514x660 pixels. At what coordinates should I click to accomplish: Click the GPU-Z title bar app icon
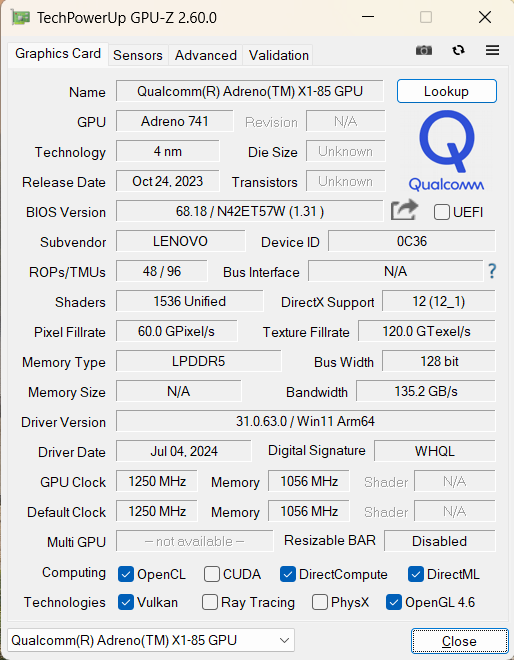(20, 18)
